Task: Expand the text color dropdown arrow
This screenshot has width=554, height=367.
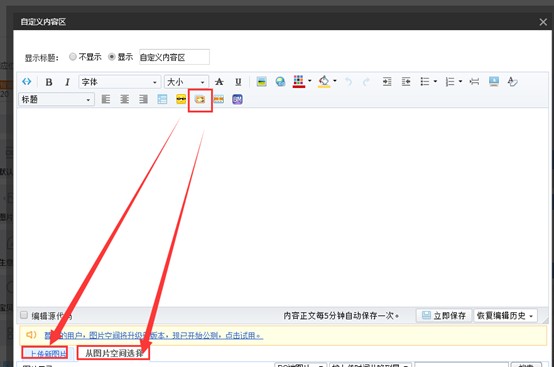Action: (310, 81)
